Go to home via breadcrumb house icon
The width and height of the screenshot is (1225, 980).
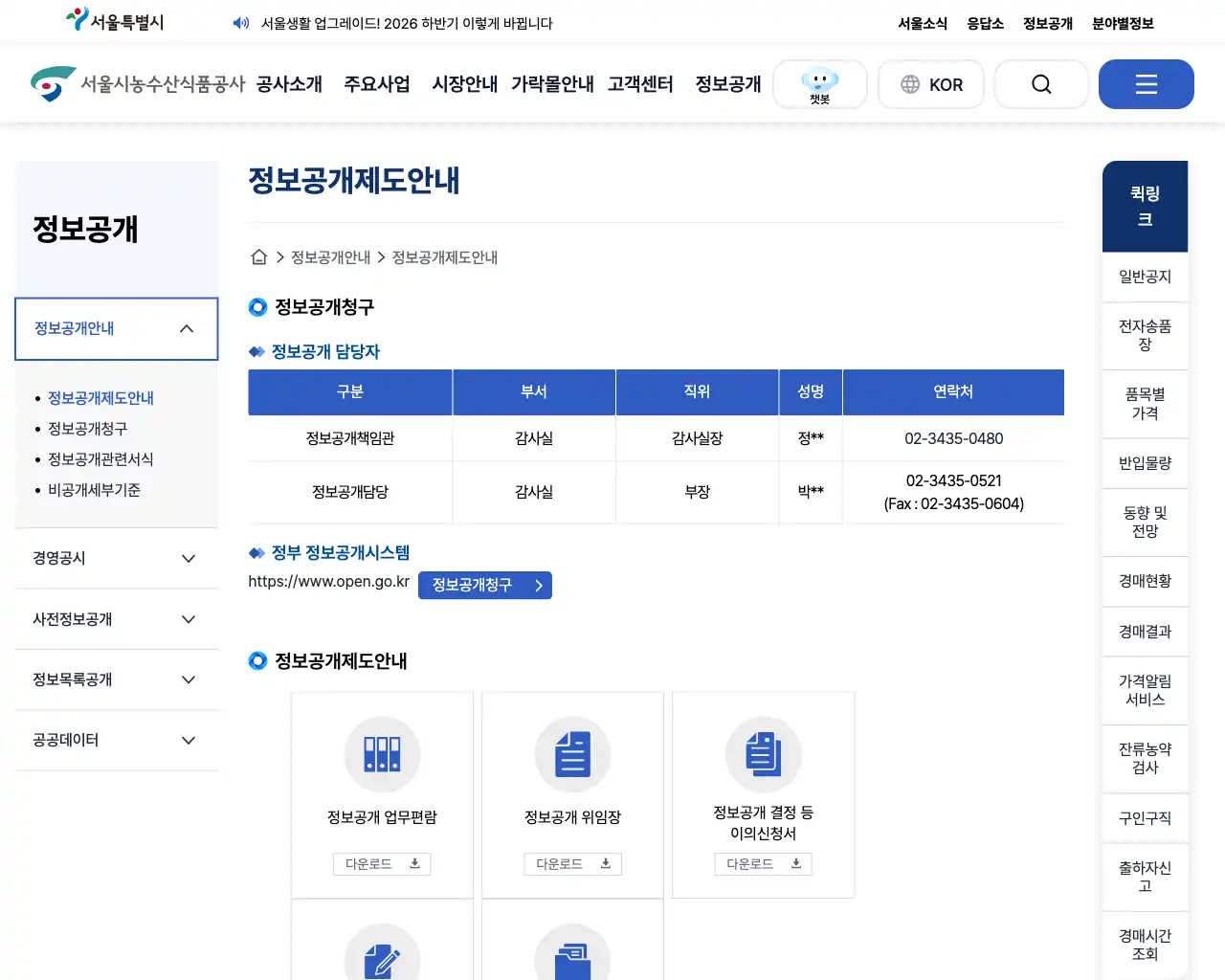pyautogui.click(x=258, y=257)
